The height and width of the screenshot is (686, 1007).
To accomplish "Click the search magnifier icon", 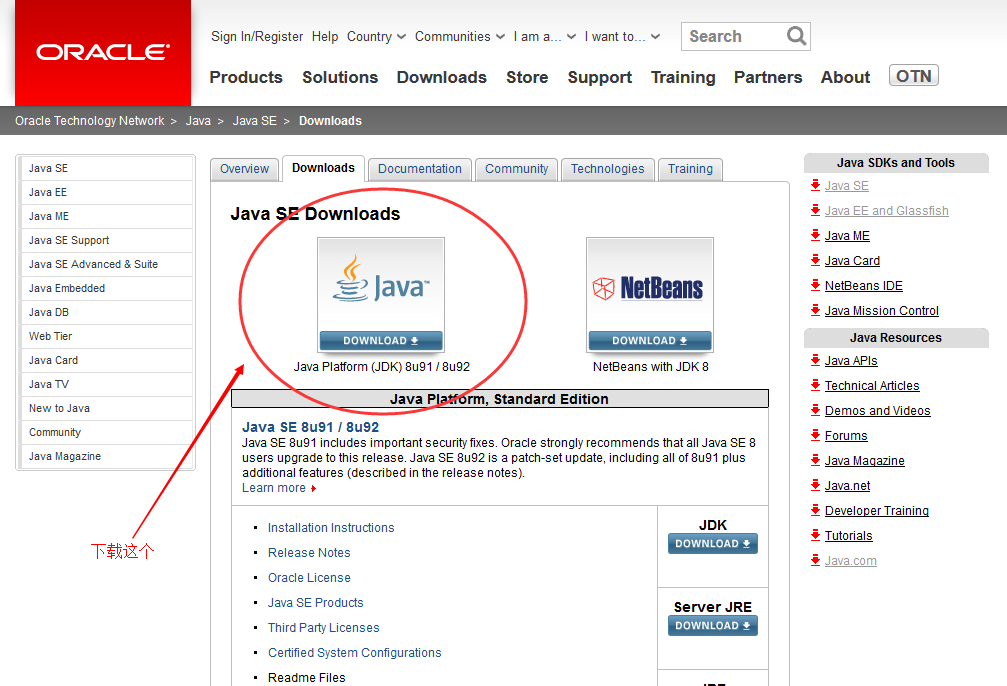I will pos(796,36).
